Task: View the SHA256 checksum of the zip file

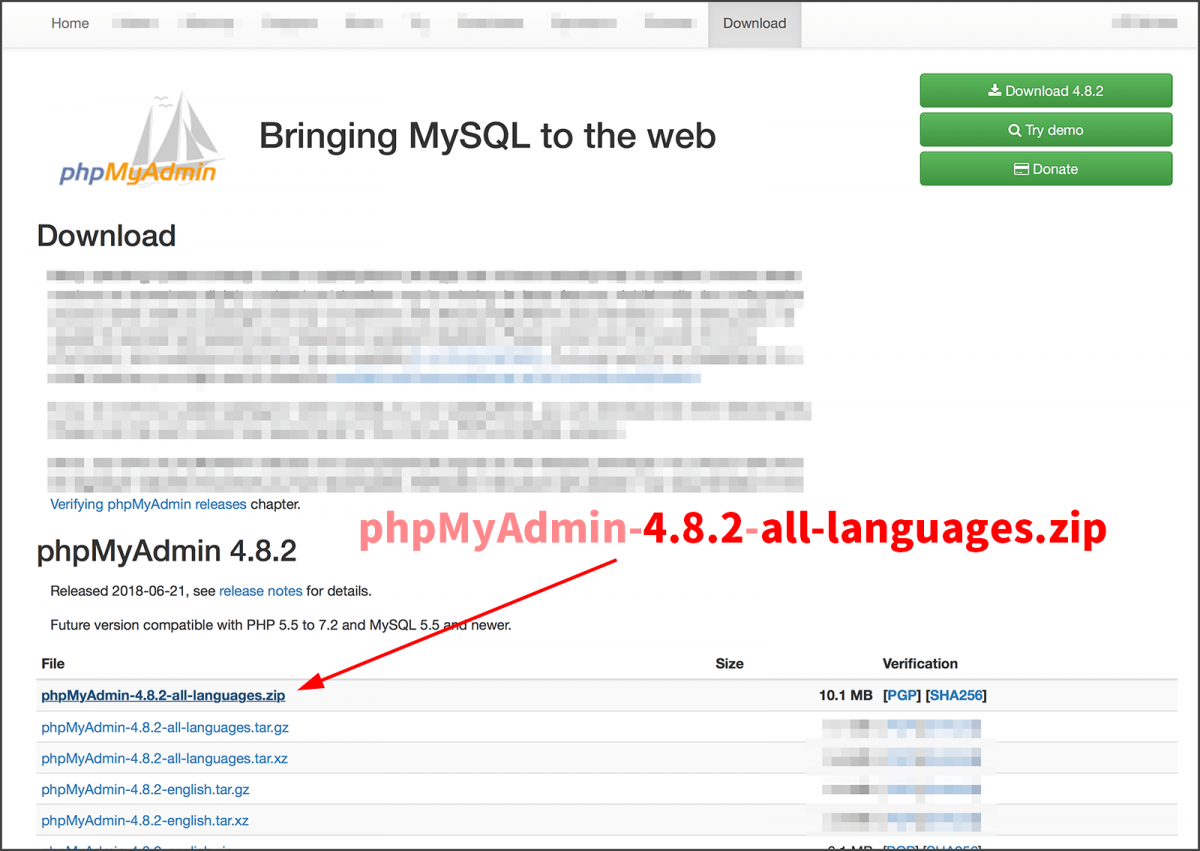Action: 957,695
